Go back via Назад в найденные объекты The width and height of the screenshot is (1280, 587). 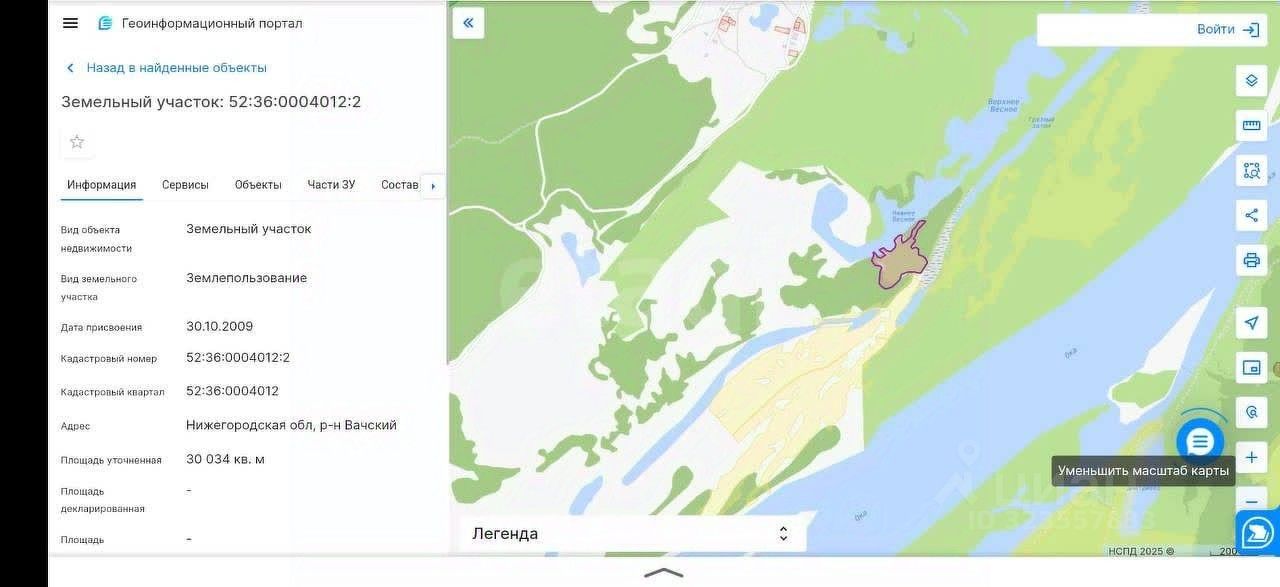click(166, 68)
